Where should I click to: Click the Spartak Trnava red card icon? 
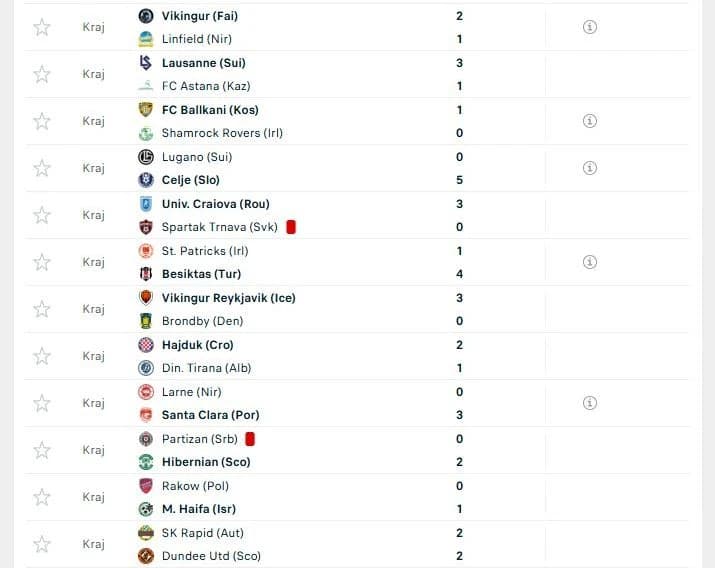[x=291, y=227]
